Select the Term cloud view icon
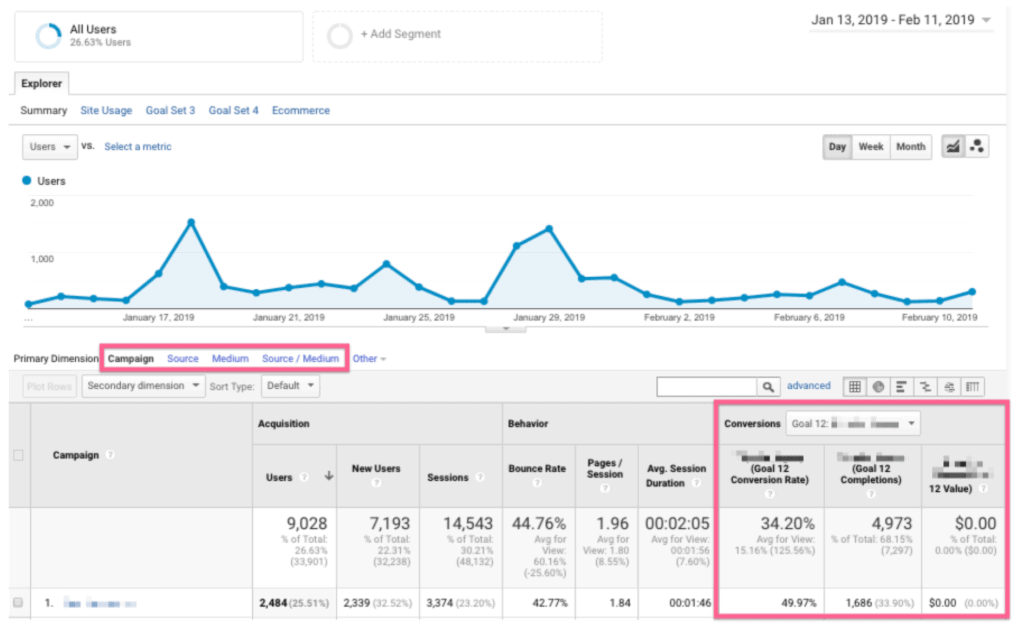 [x=948, y=386]
